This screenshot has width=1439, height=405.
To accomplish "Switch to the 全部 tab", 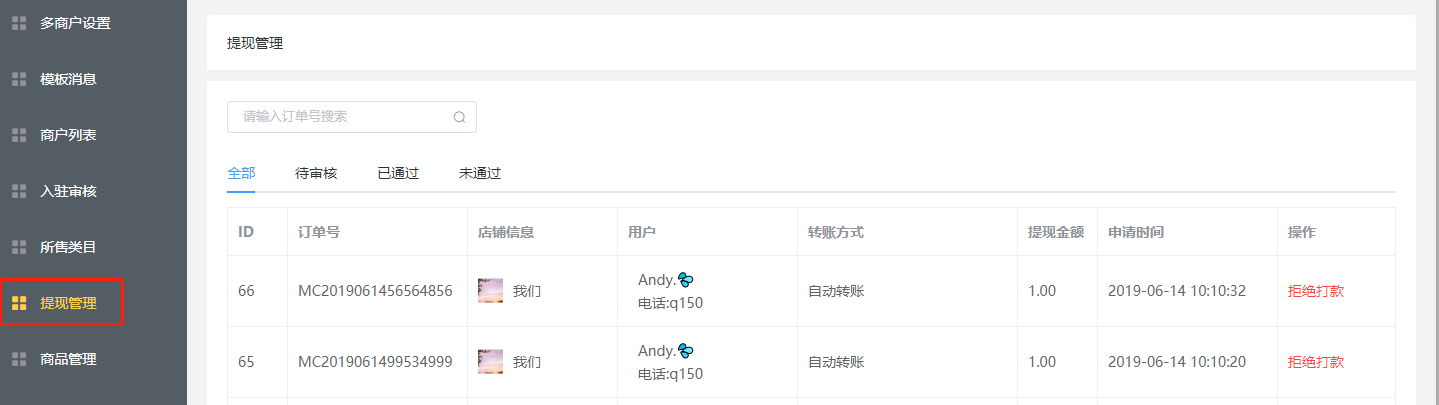I will 241,173.
